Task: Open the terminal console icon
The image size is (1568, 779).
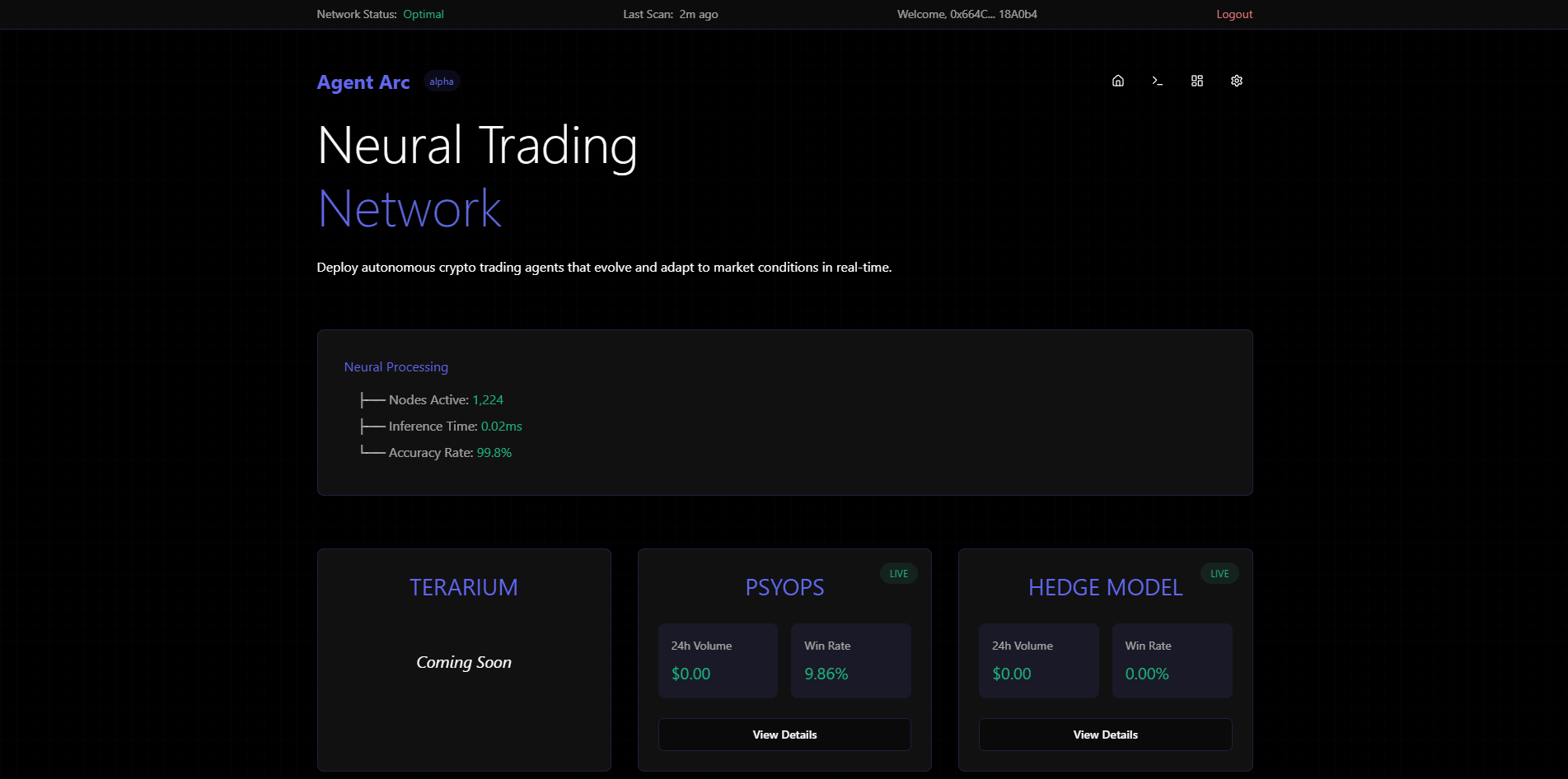Action: [1157, 81]
